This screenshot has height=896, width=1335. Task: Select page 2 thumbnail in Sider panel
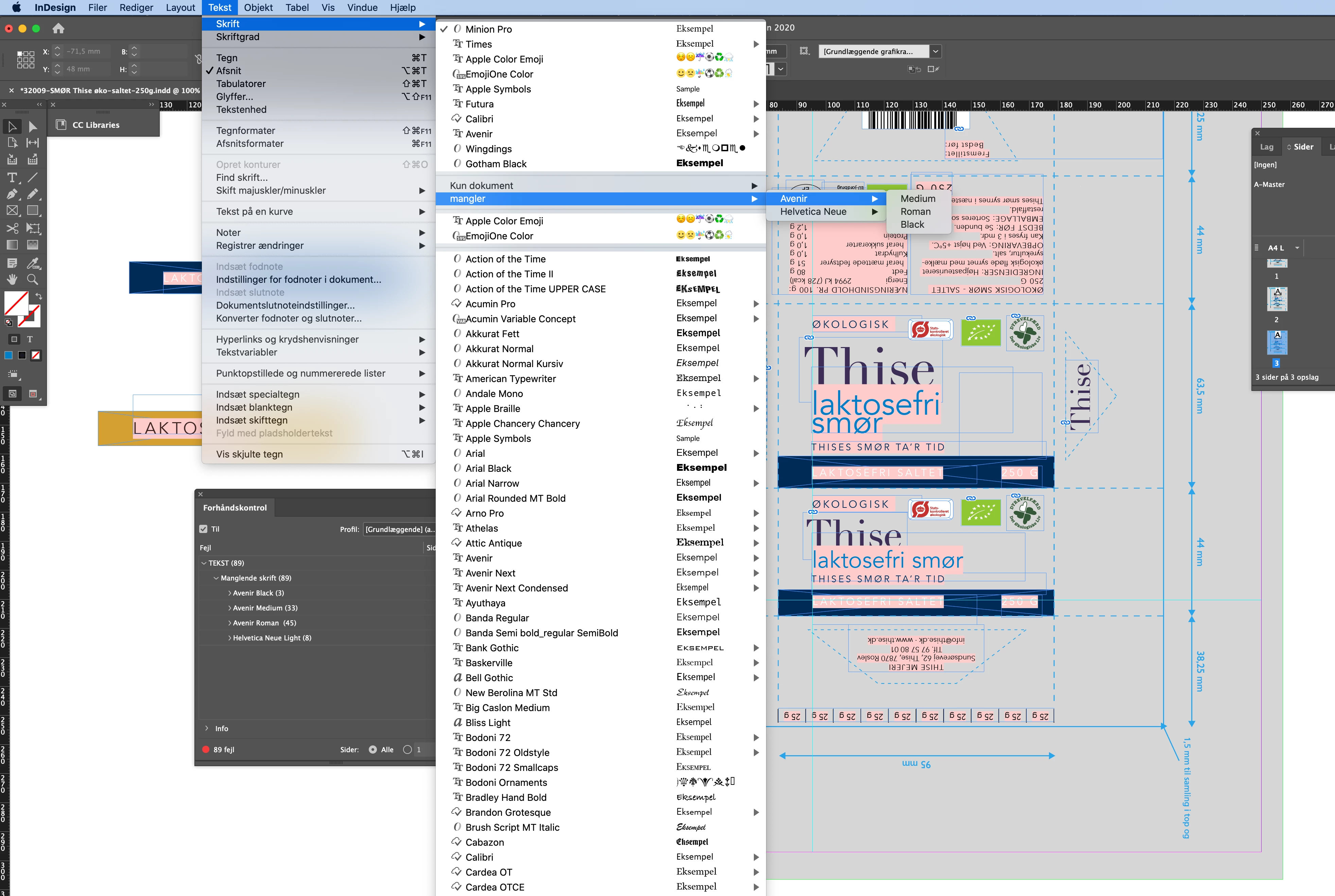click(x=1277, y=299)
